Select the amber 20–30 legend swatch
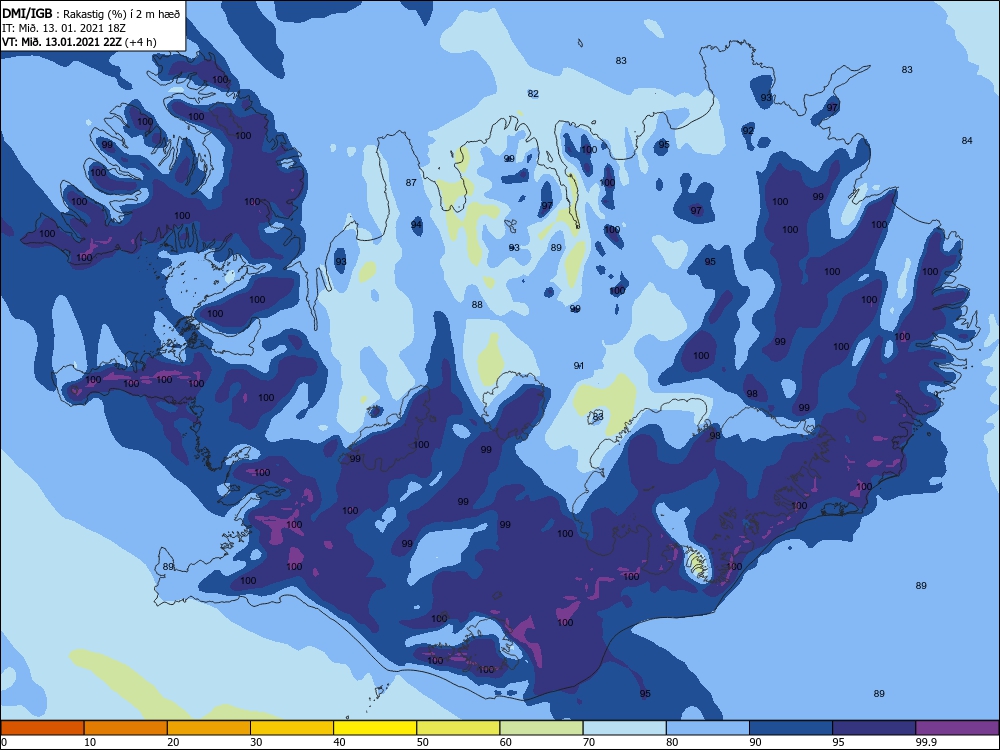This screenshot has width=1000, height=750. [x=209, y=728]
